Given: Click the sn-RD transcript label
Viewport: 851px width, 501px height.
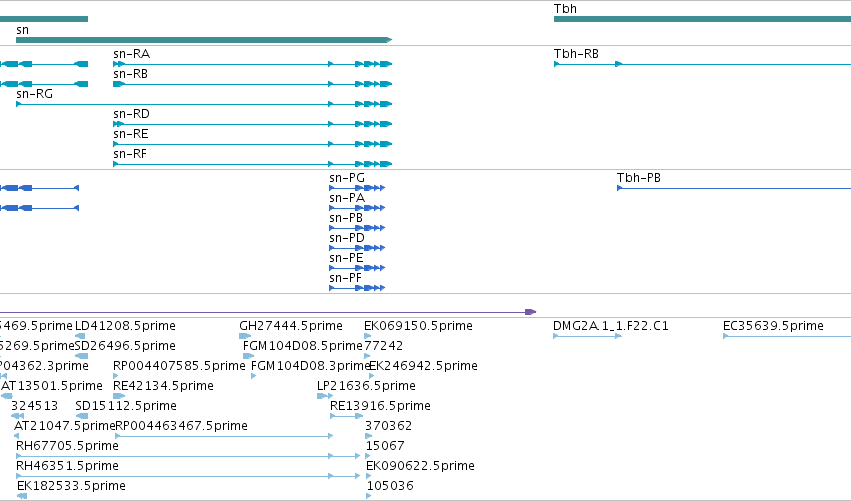Looking at the screenshot, I should 131,114.
